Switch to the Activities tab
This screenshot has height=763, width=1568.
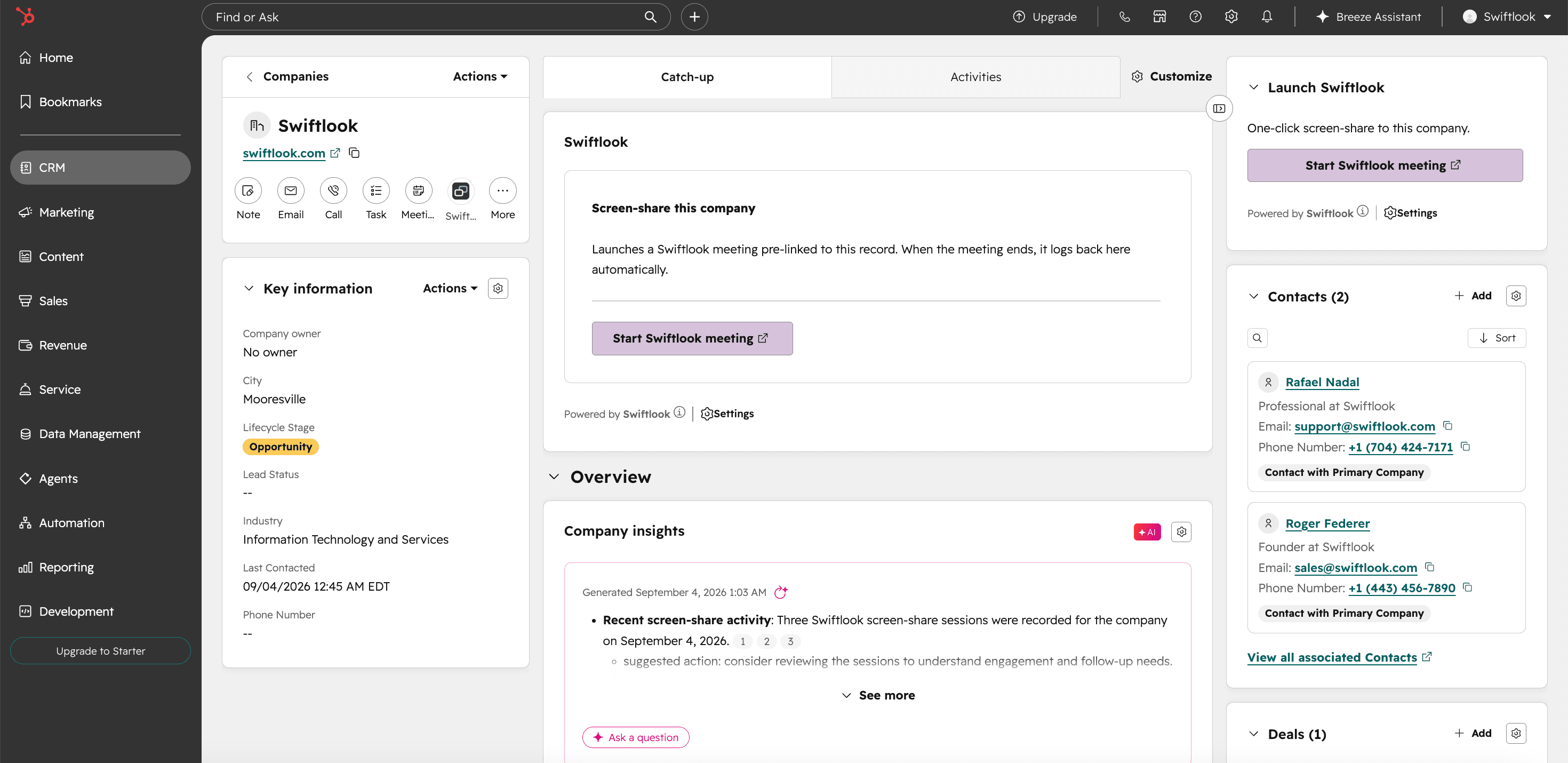click(976, 77)
